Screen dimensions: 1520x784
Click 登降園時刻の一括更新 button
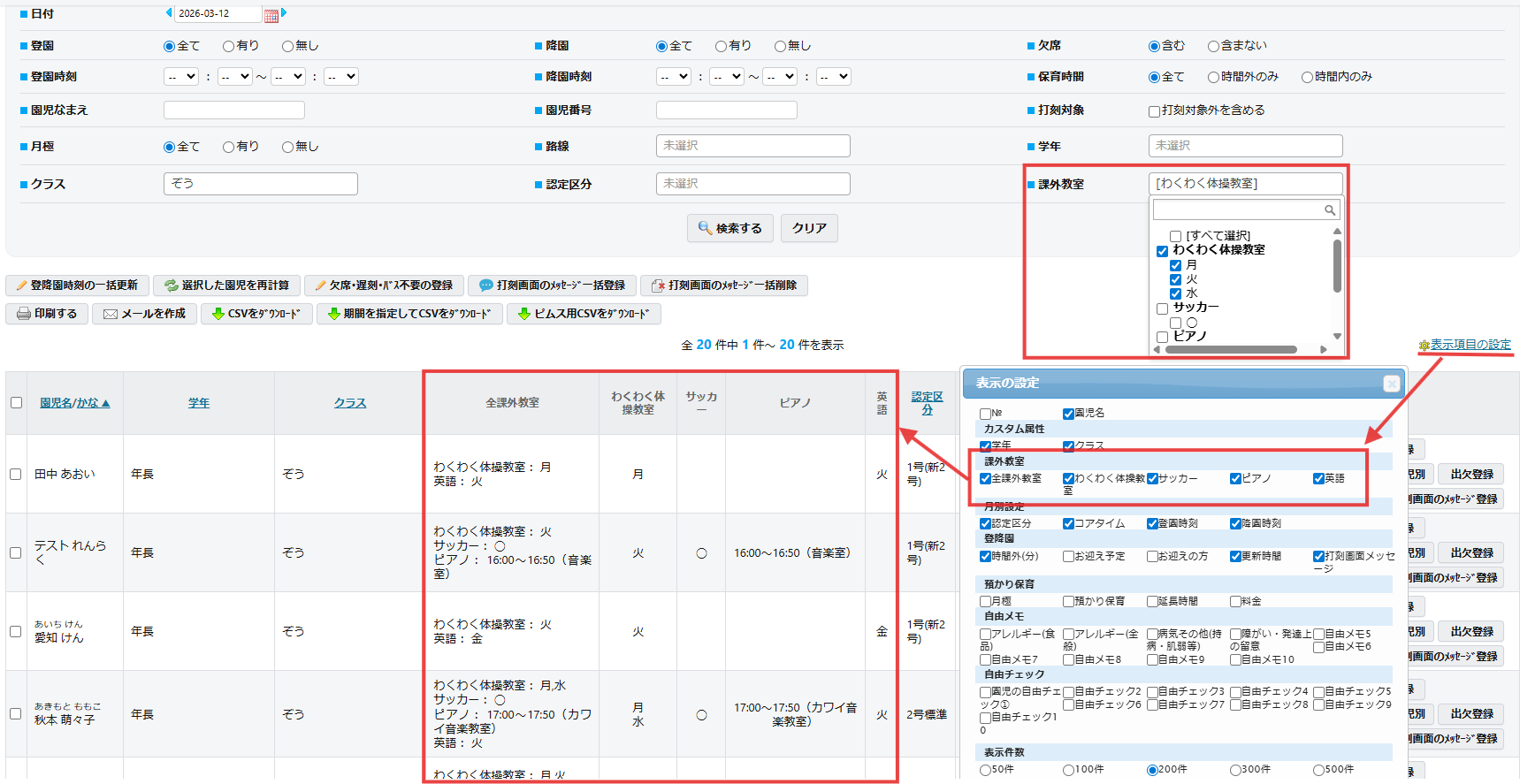pyautogui.click(x=77, y=285)
